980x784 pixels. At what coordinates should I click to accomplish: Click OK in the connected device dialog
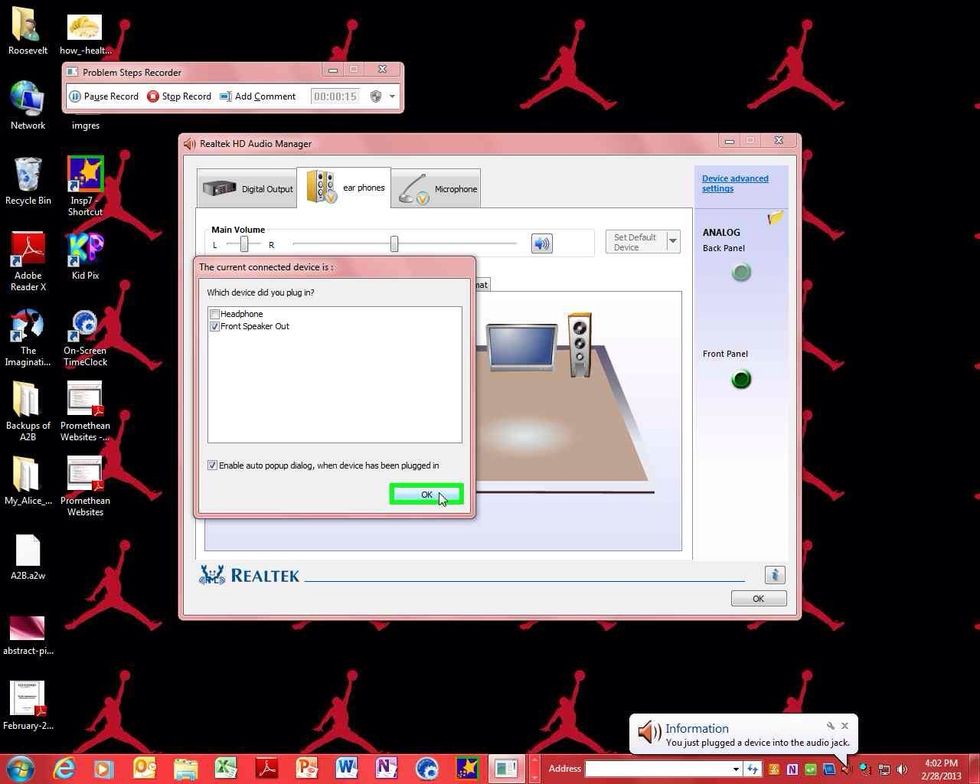tap(427, 494)
